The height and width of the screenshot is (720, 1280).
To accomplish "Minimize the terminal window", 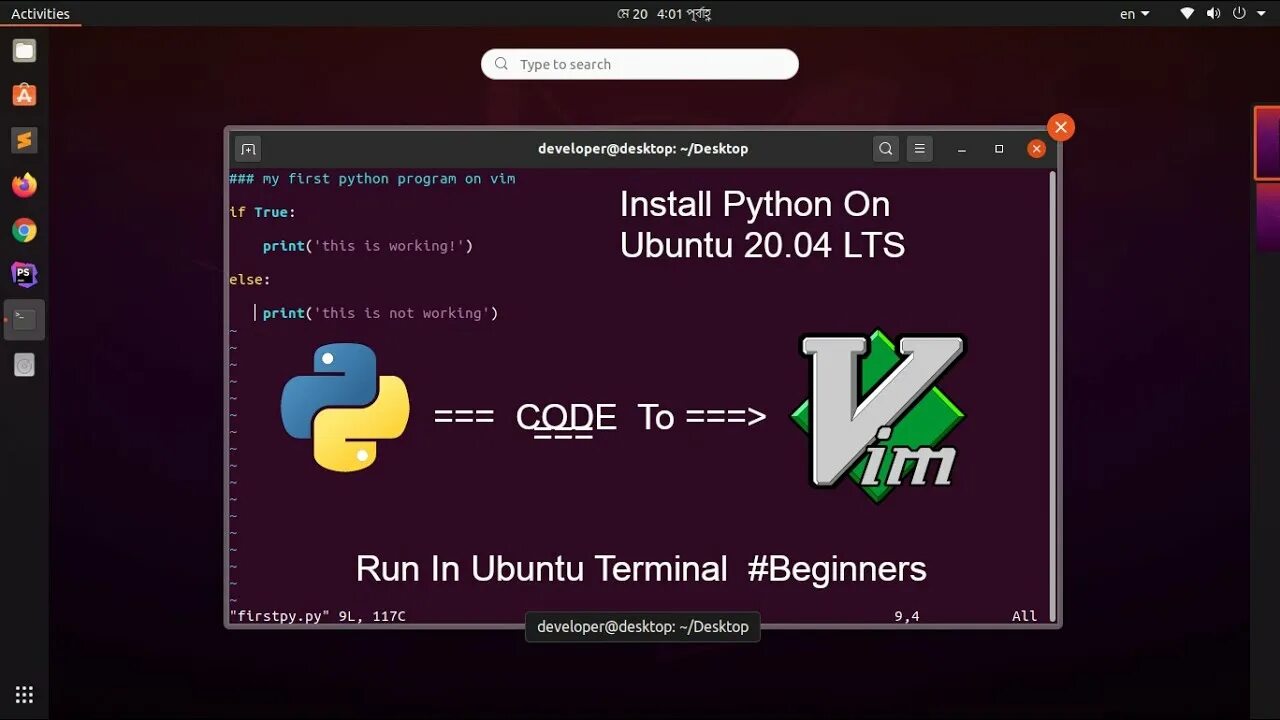I will [961, 149].
